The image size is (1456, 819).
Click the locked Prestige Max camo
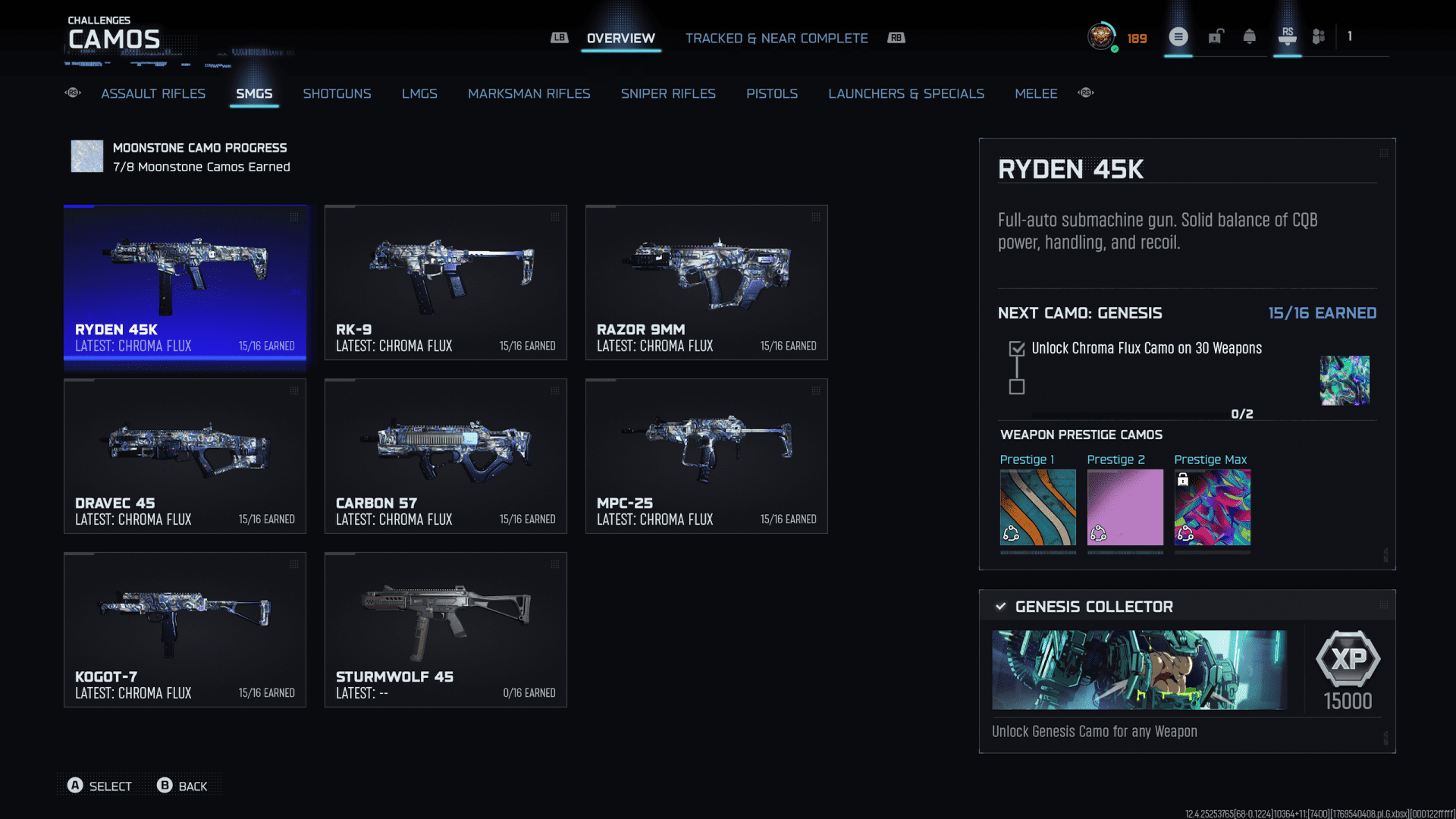(1212, 507)
